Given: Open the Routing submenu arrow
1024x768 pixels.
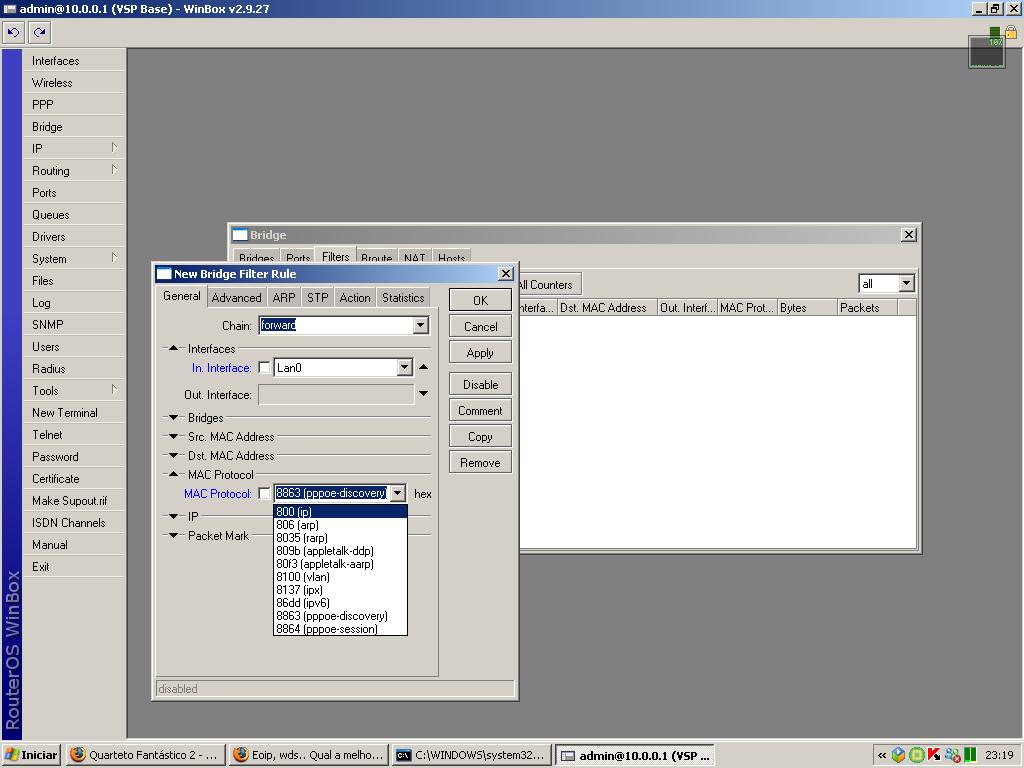Looking at the screenshot, I should (x=114, y=170).
